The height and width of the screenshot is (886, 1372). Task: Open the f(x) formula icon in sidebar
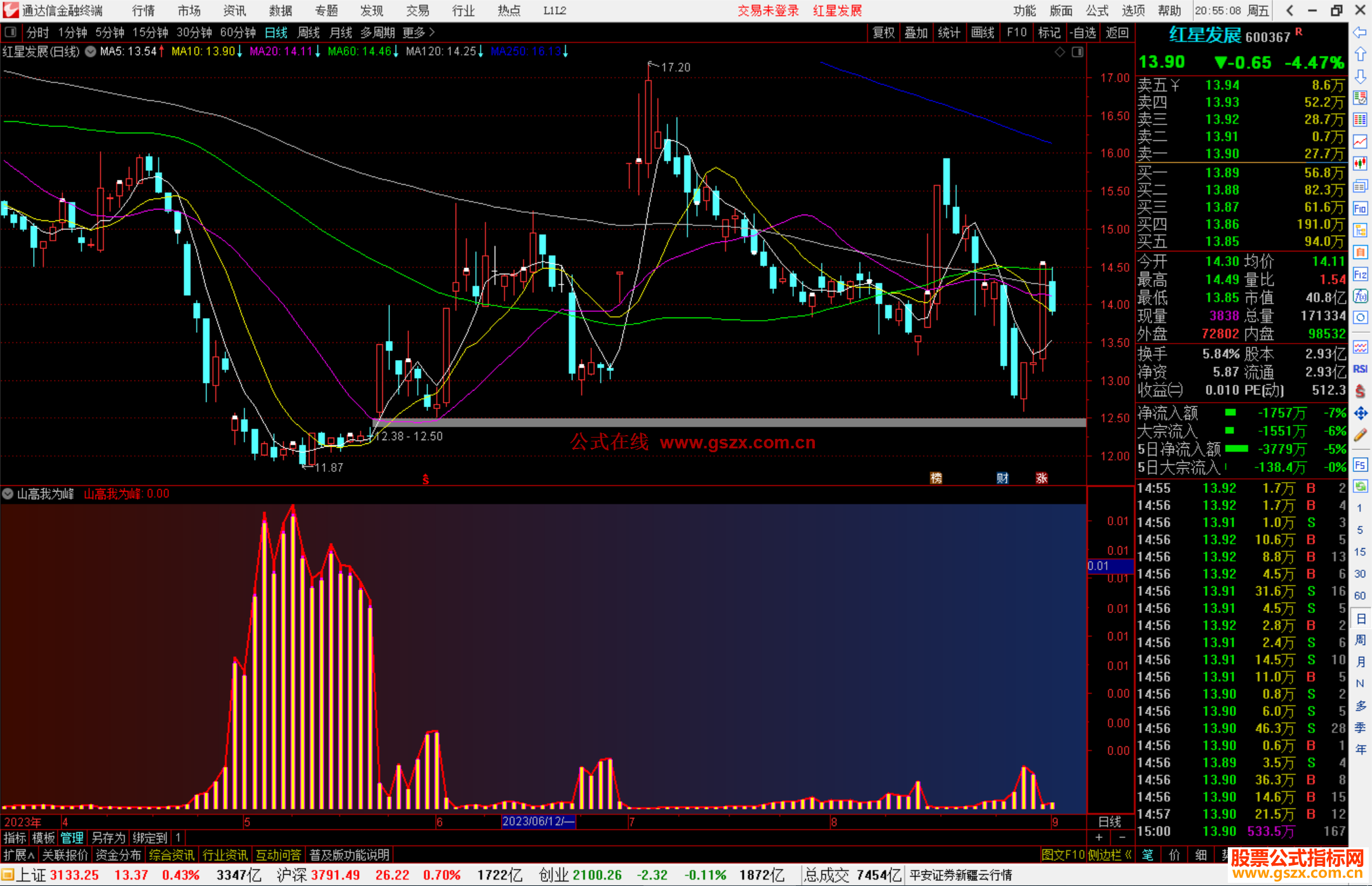point(1360,296)
